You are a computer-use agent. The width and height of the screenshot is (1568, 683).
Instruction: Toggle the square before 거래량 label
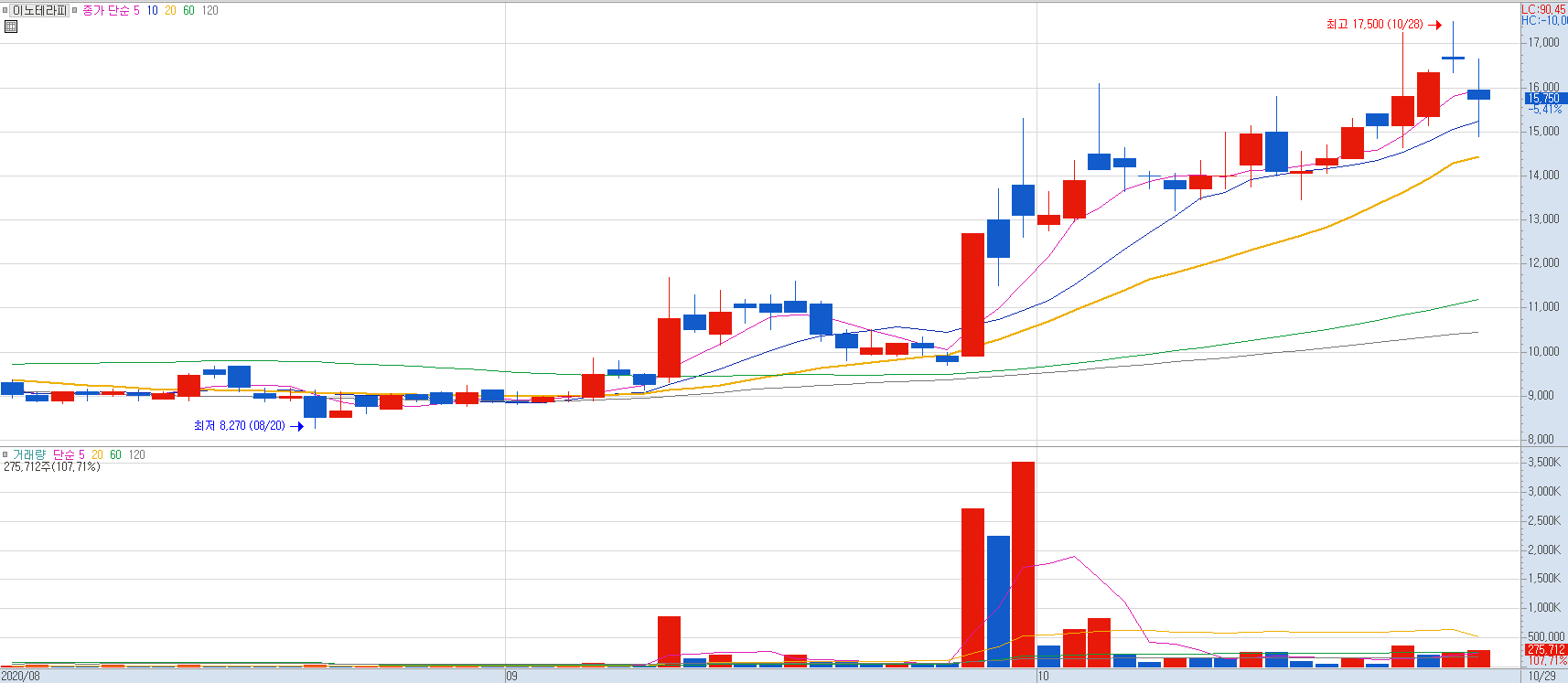coord(5,454)
